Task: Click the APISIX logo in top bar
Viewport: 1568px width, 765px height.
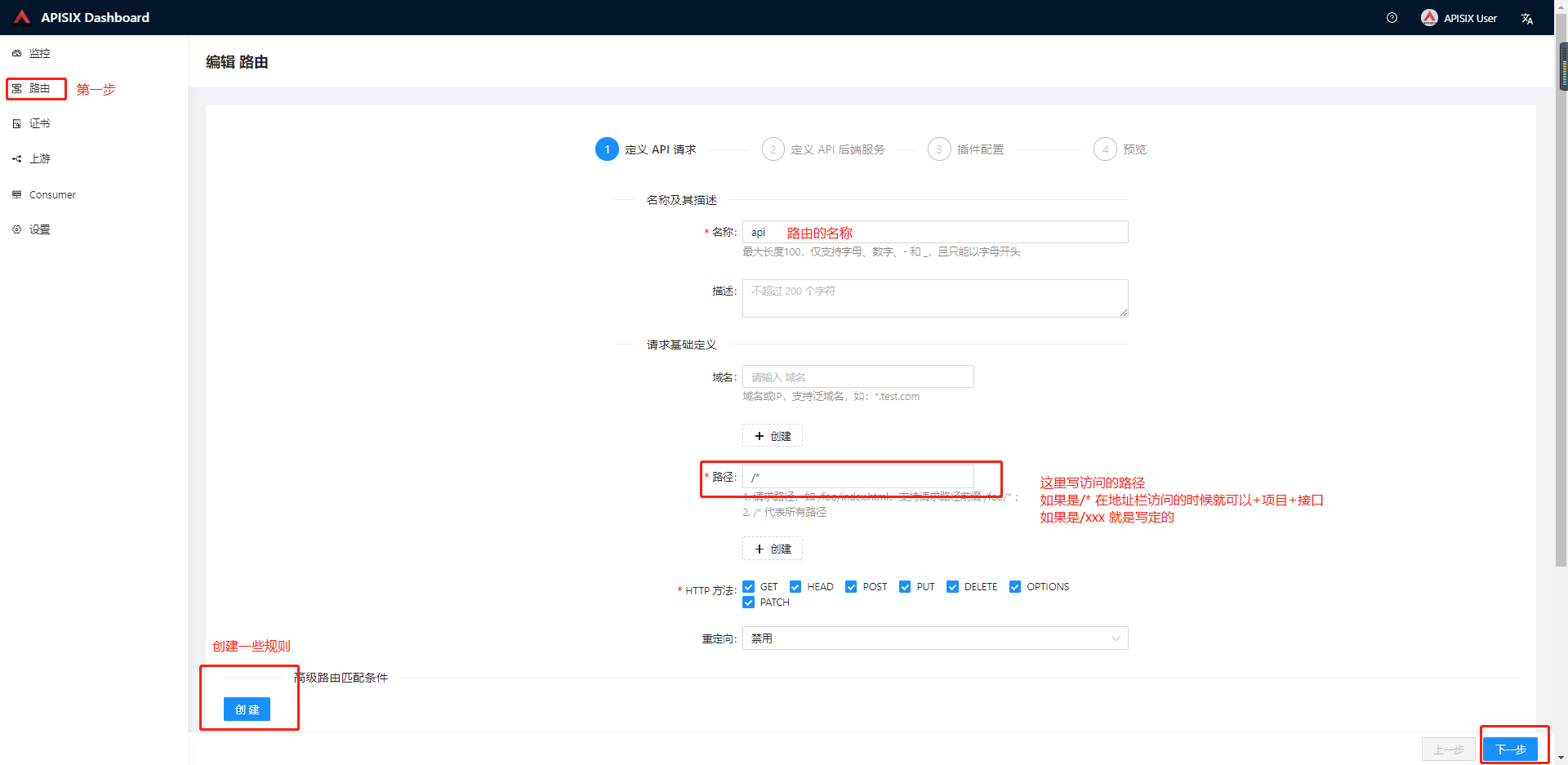Action: tap(21, 16)
